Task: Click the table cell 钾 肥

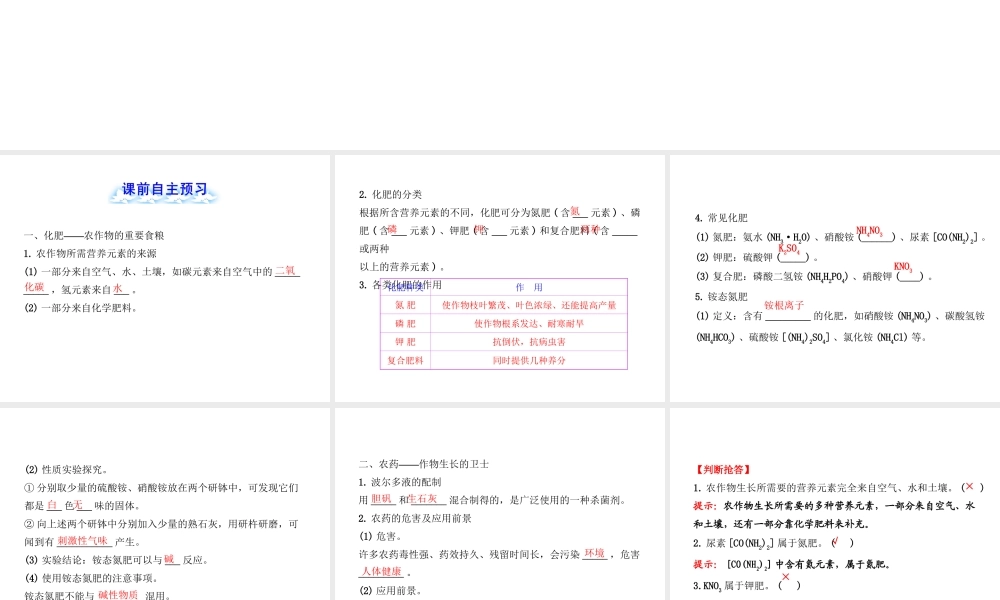Action: 406,342
